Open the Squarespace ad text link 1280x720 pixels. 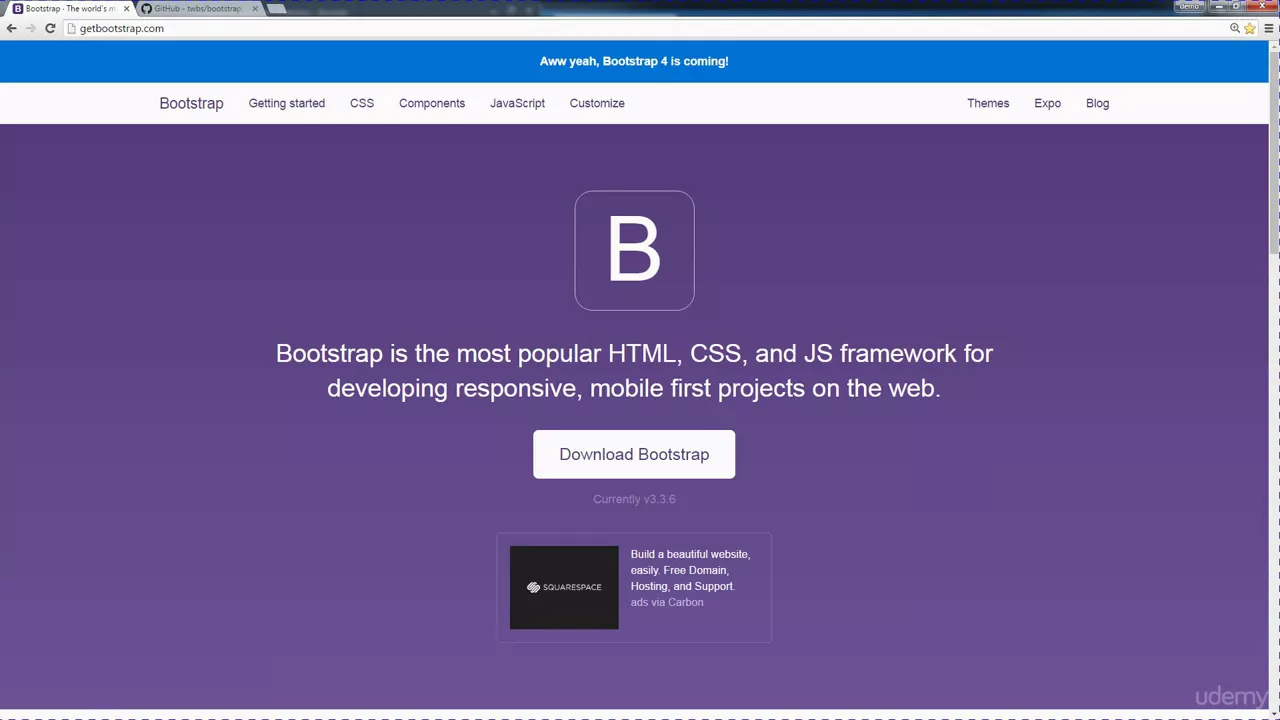[690, 570]
